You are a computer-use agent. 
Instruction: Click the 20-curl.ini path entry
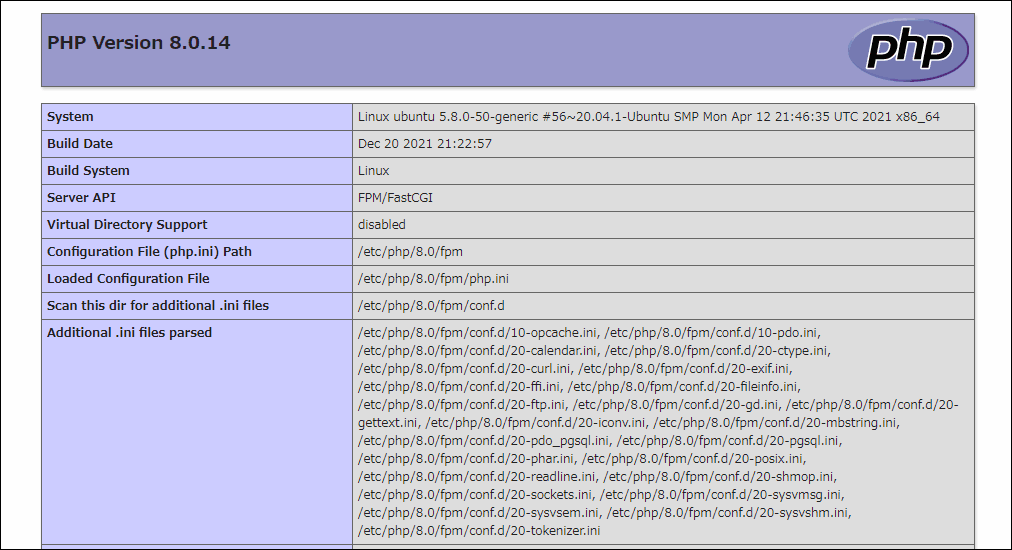(x=466, y=369)
